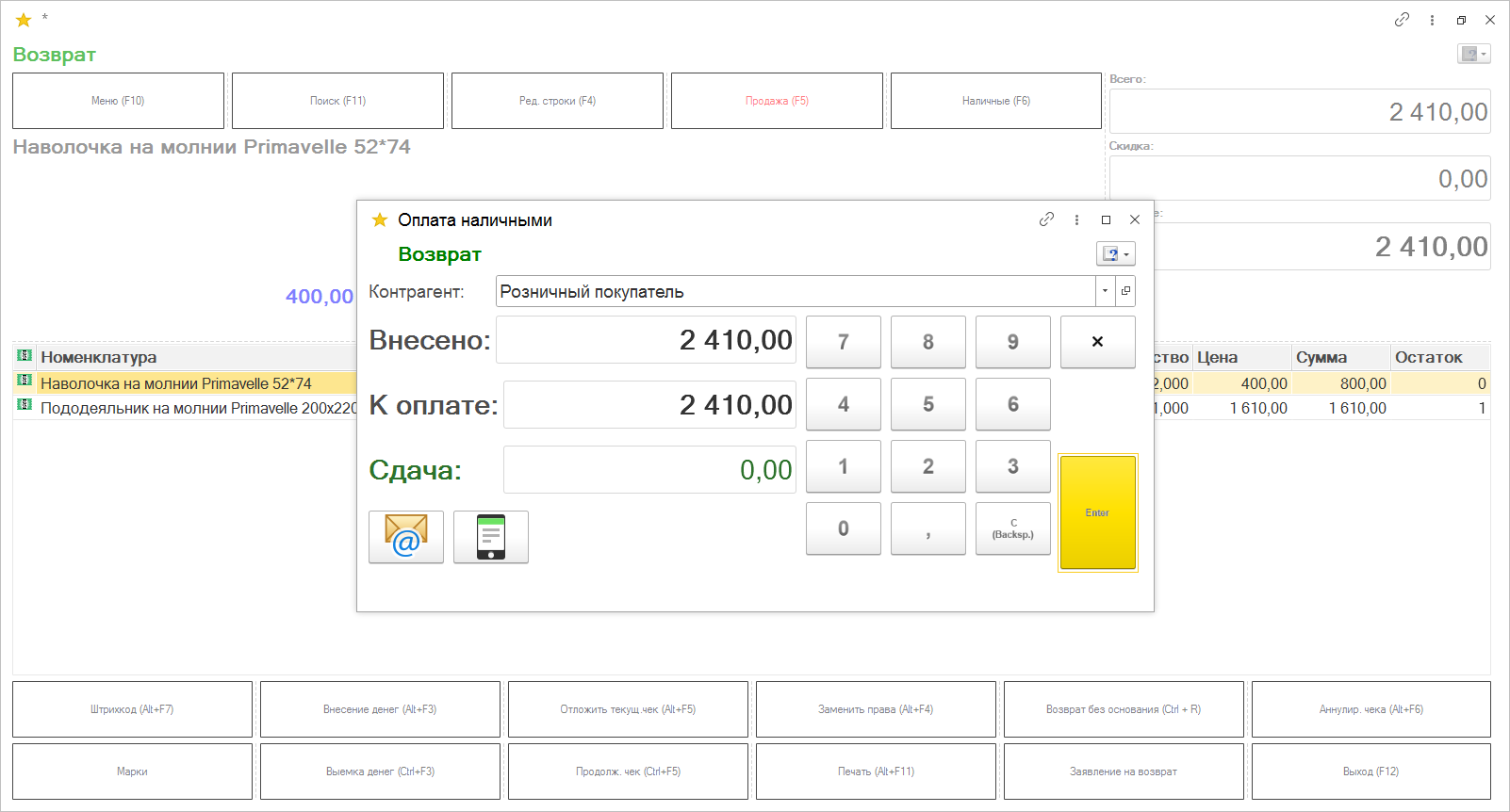The image size is (1510, 812).
Task: Send receipt to mobile phone icon
Action: (x=491, y=537)
